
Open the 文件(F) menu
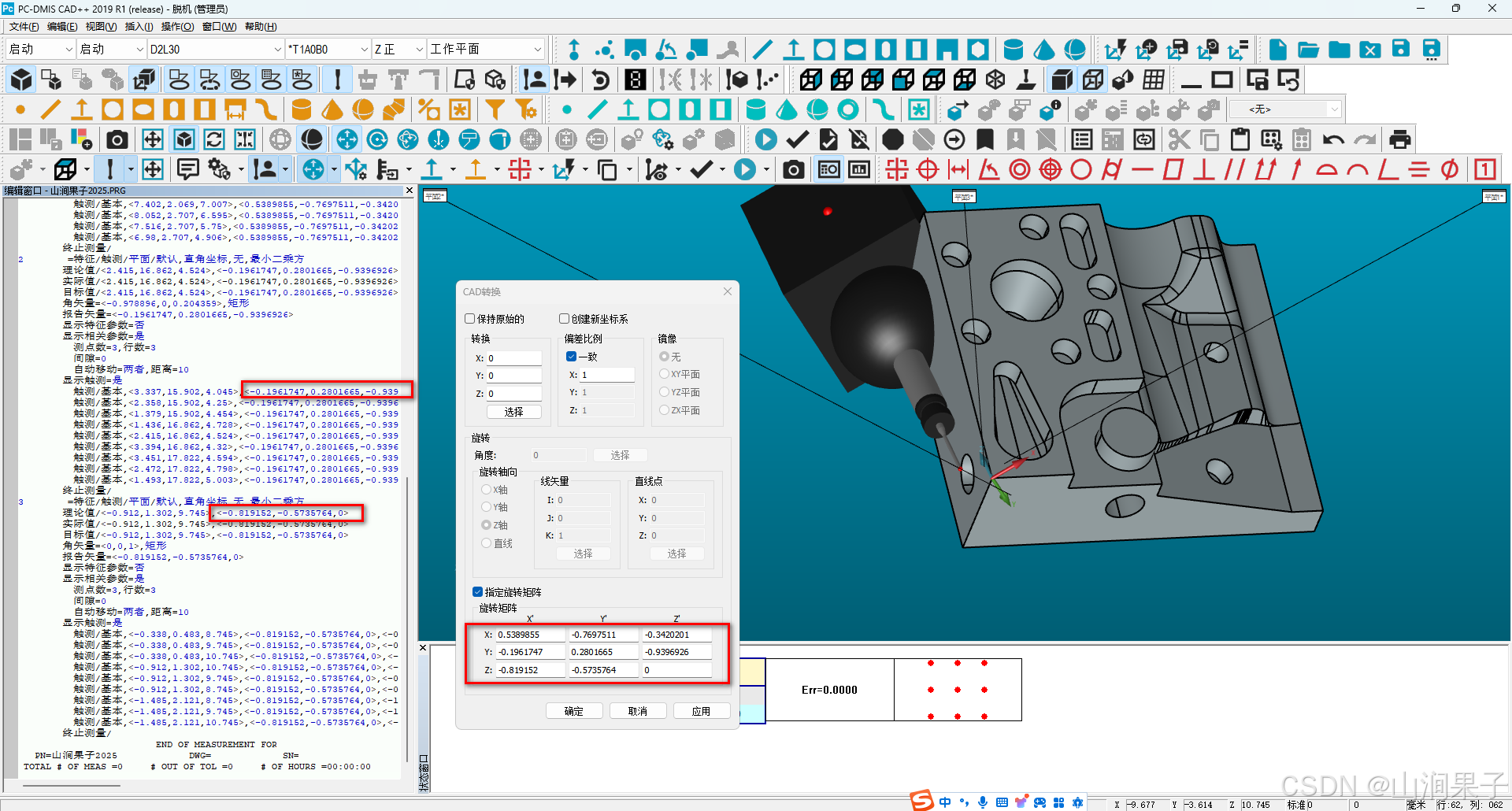[x=24, y=27]
